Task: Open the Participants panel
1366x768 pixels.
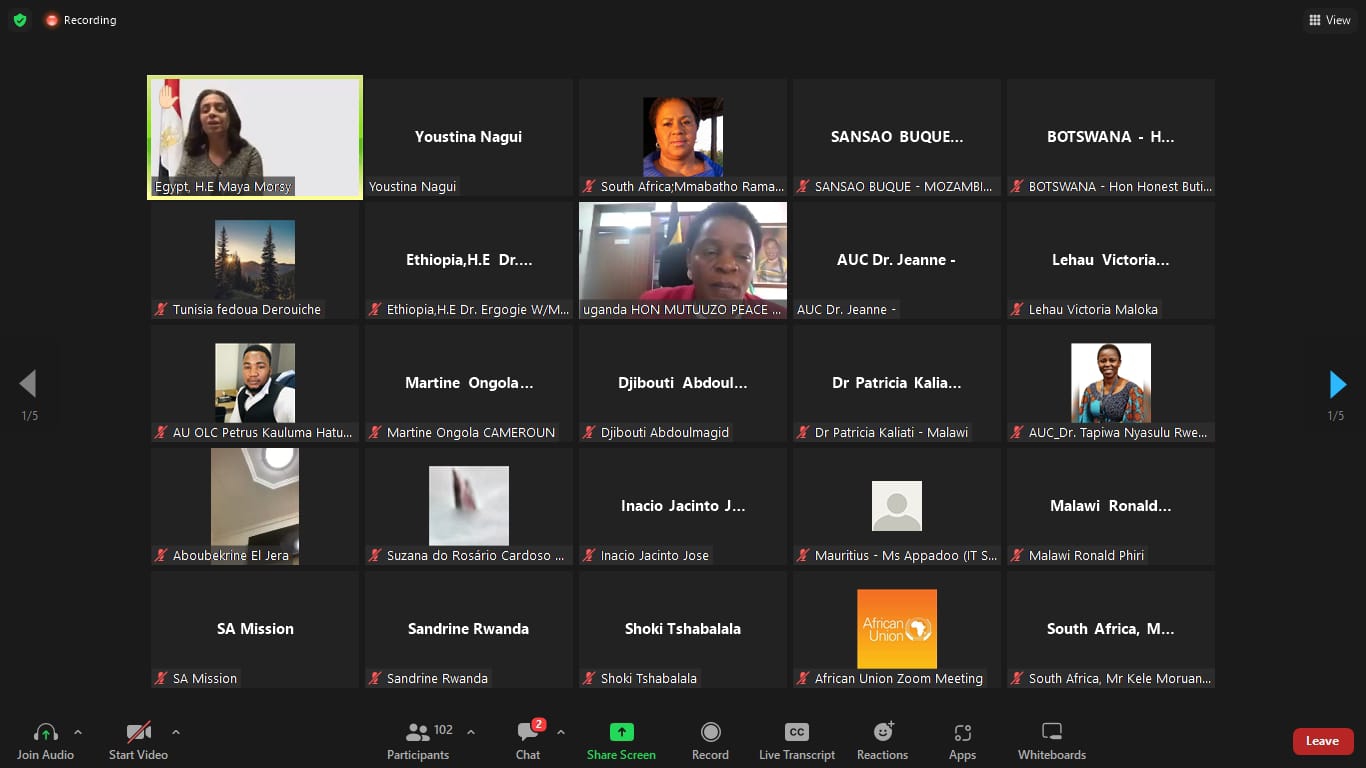Action: (x=418, y=741)
